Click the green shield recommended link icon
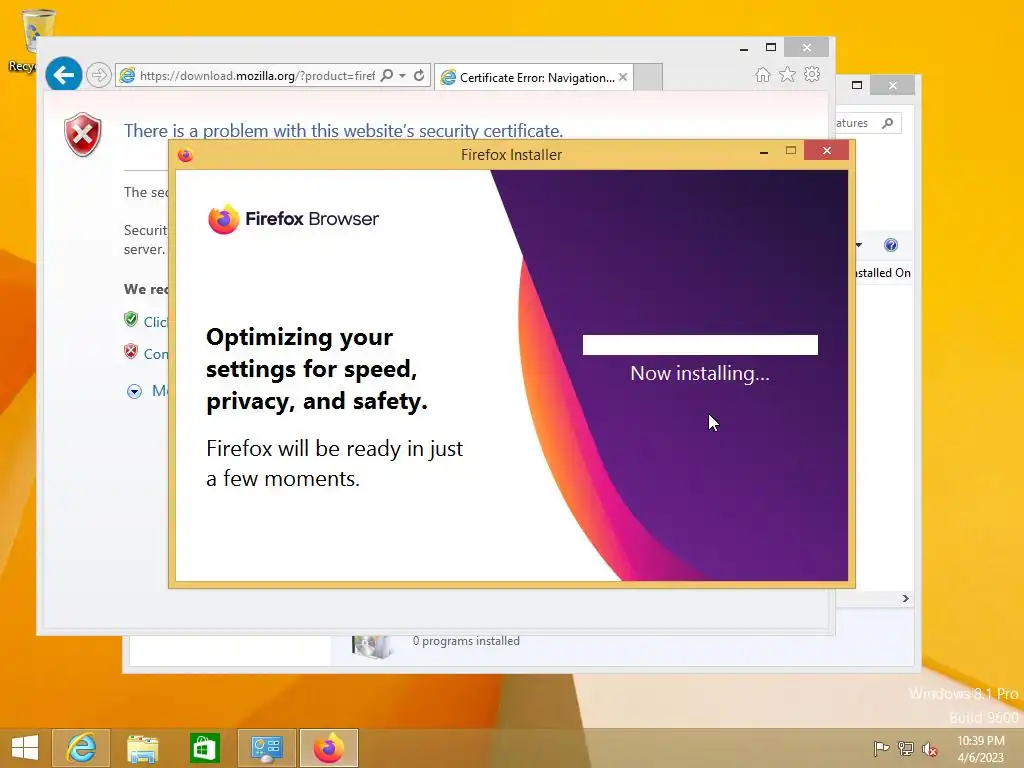The width and height of the screenshot is (1024, 768). tap(131, 319)
